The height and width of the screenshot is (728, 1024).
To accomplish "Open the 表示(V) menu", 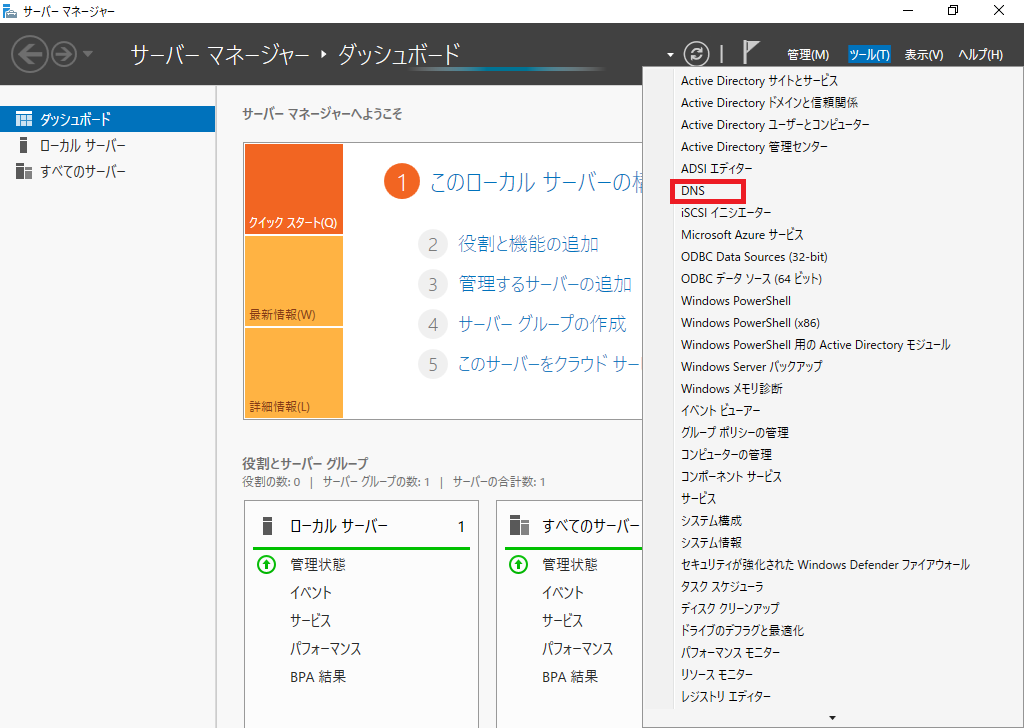I will 923,55.
